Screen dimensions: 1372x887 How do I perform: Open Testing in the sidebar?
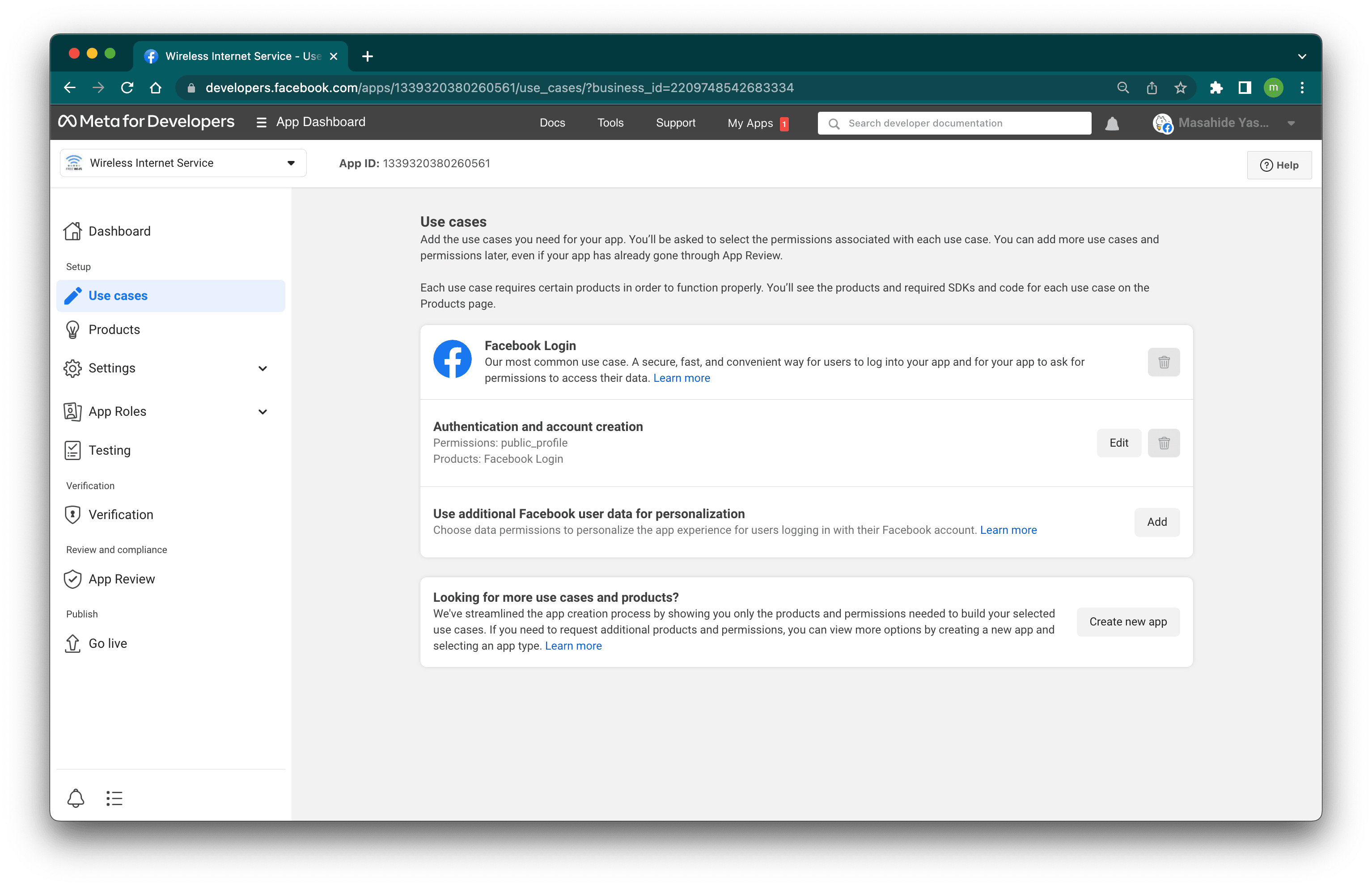click(170, 450)
